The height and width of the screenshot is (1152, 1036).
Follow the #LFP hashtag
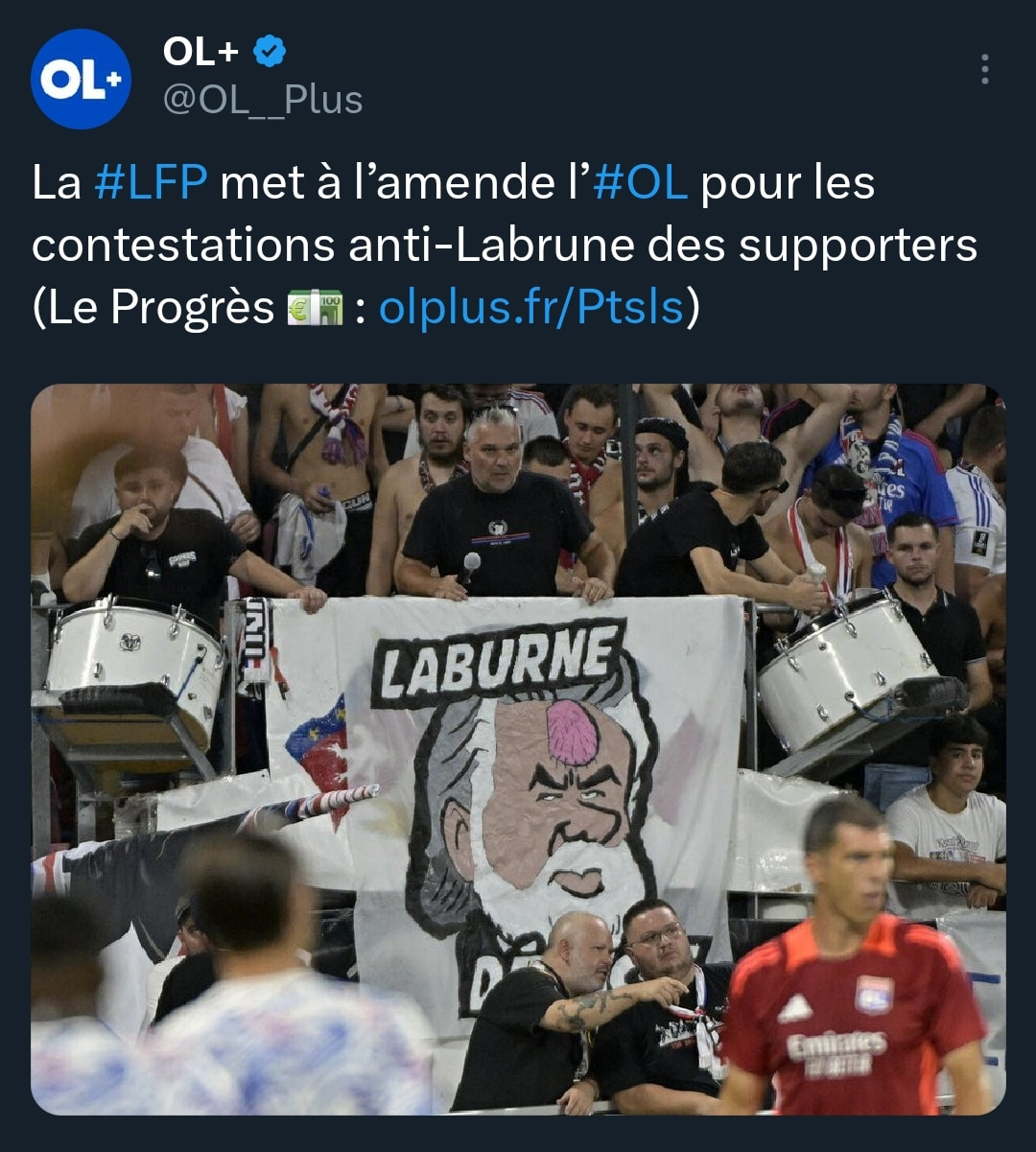tap(151, 182)
